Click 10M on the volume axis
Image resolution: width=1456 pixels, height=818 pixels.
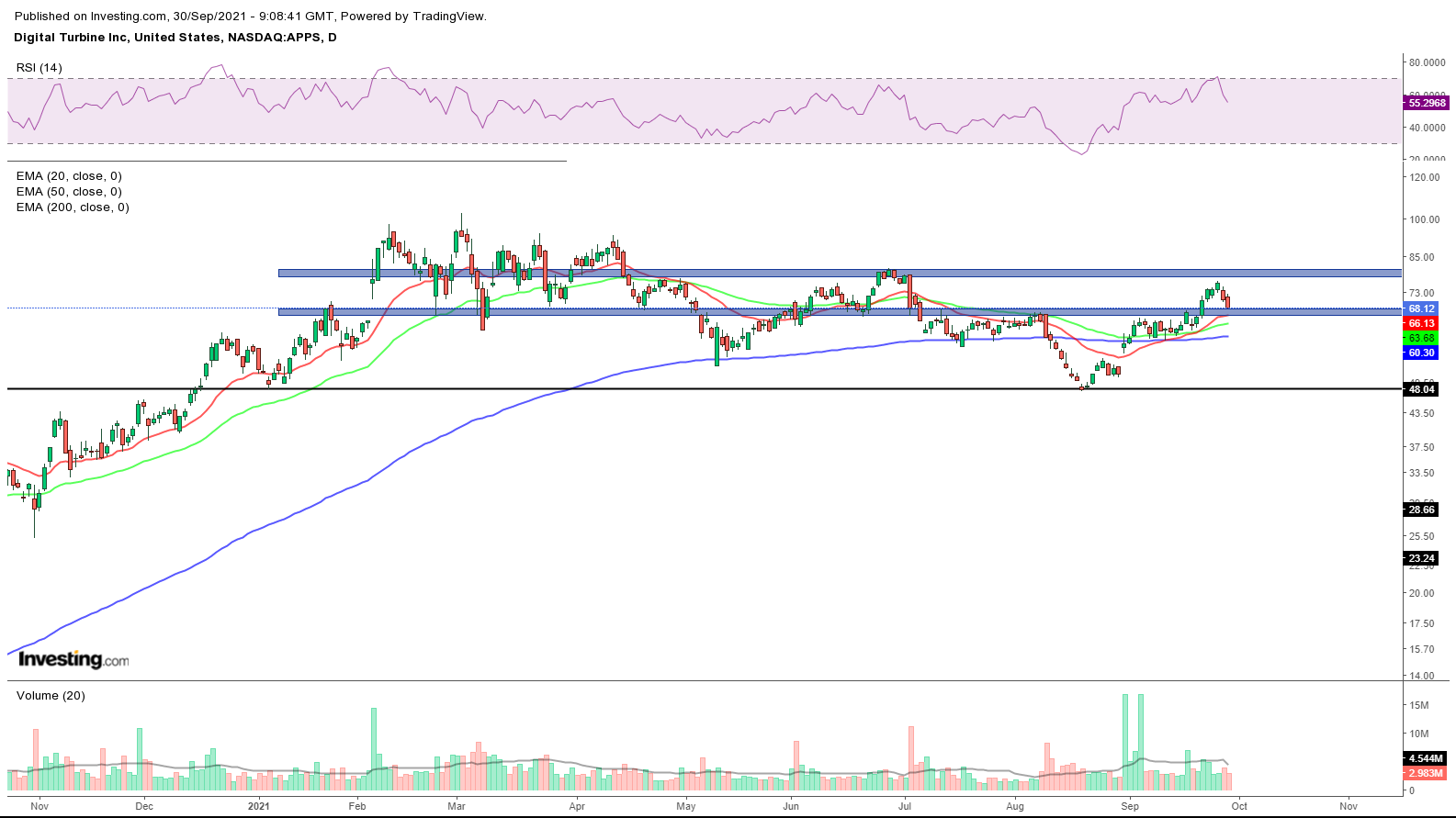(1419, 734)
